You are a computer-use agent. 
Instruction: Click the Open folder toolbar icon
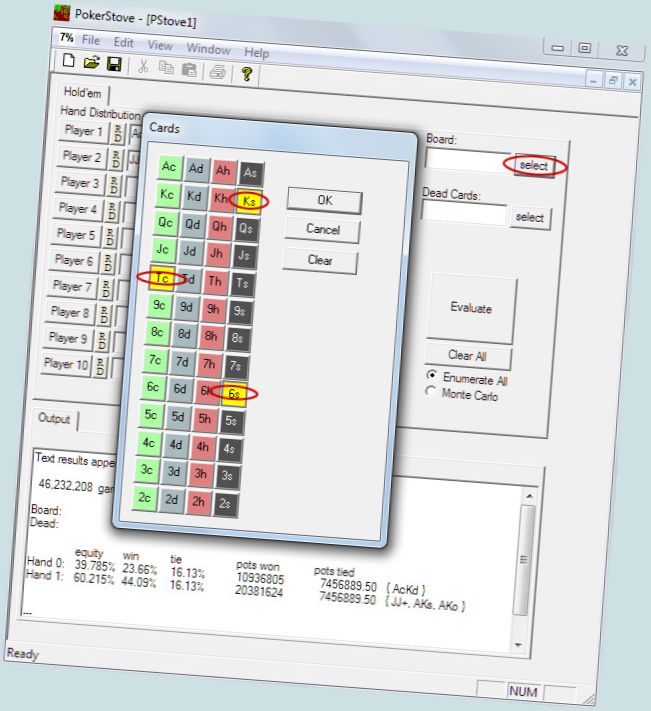(x=91, y=62)
